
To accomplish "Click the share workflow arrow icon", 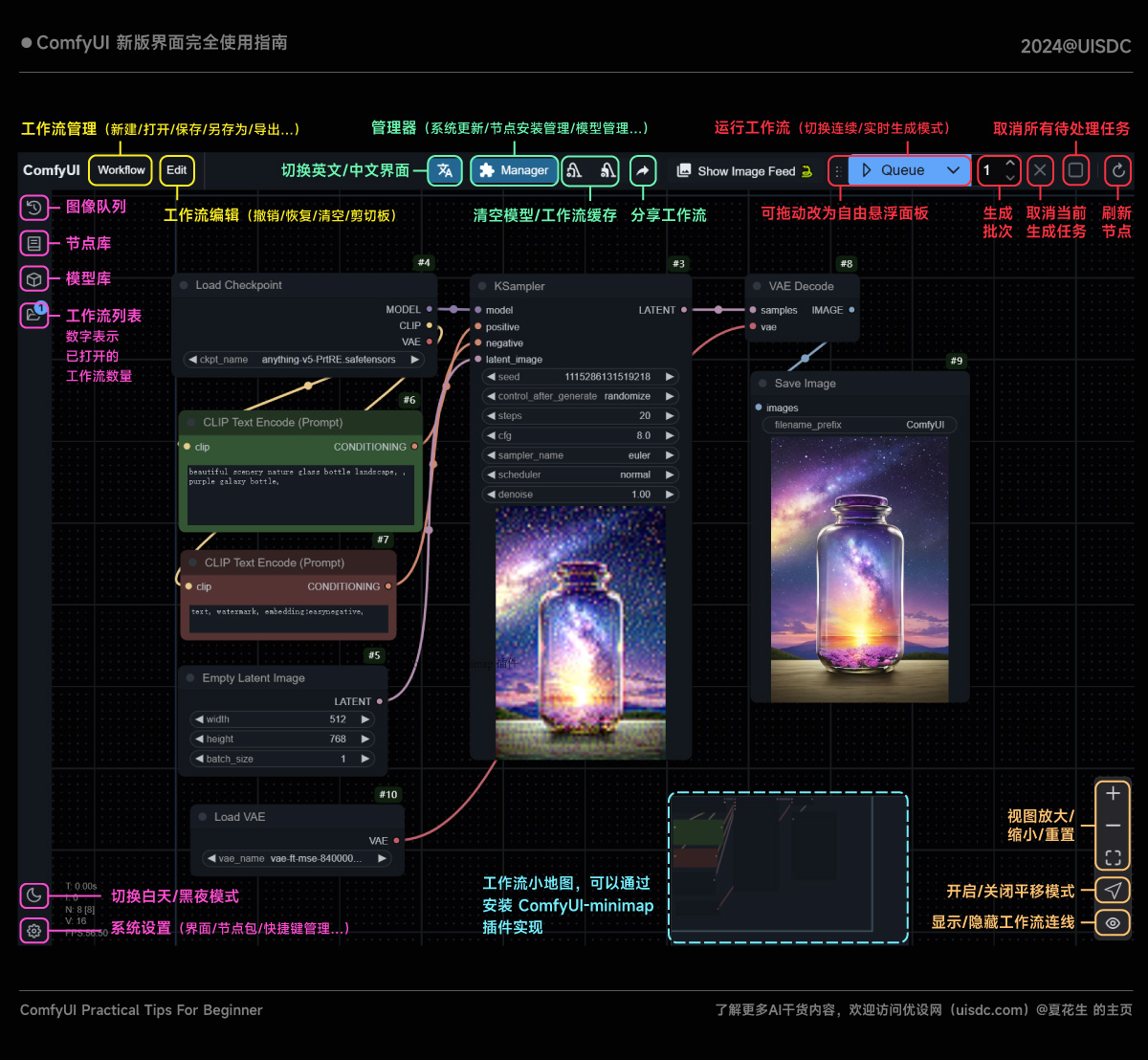I will click(x=643, y=170).
